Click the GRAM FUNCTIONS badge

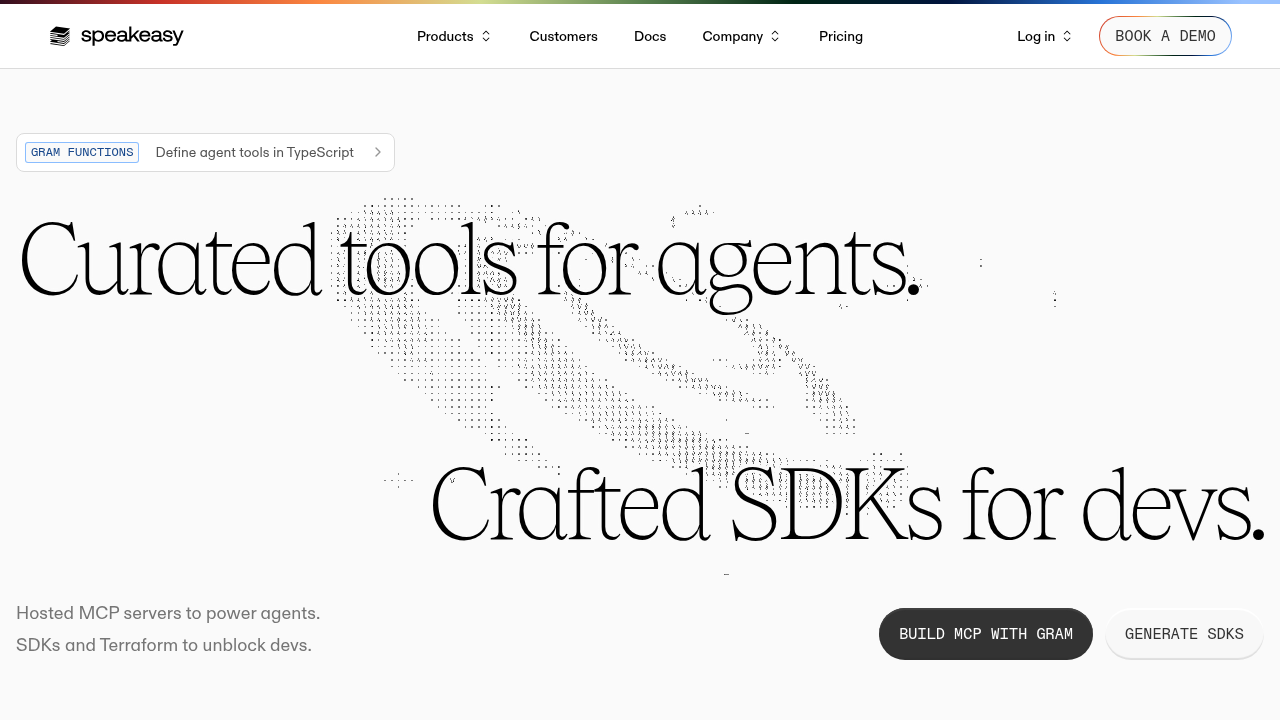pyautogui.click(x=82, y=152)
